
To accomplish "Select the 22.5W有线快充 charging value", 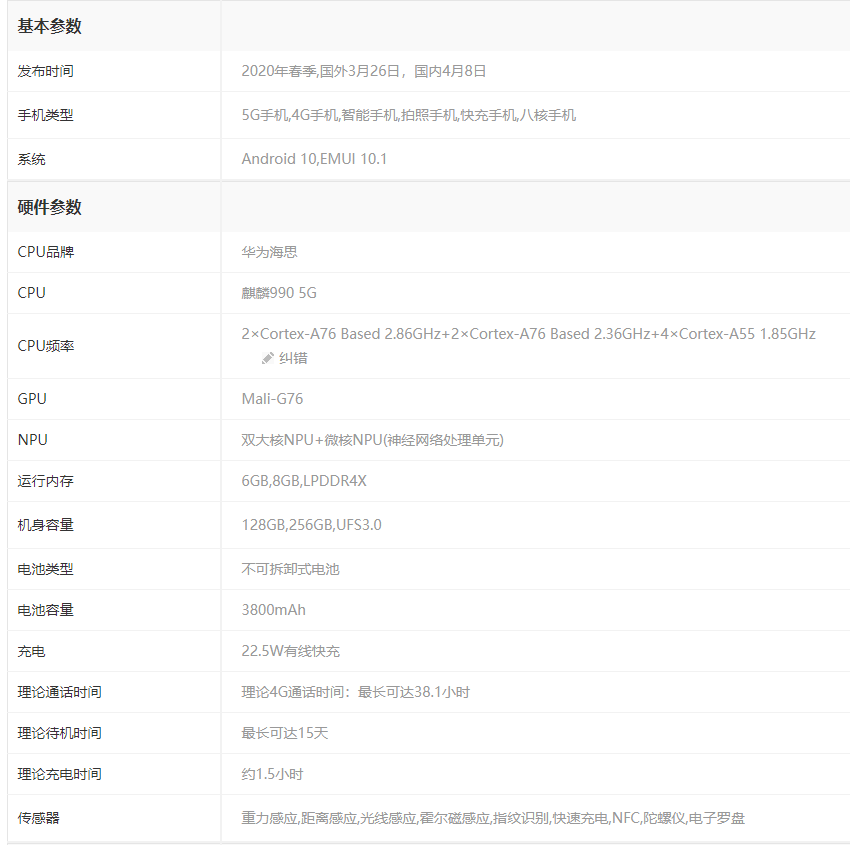I will pyautogui.click(x=290, y=651).
